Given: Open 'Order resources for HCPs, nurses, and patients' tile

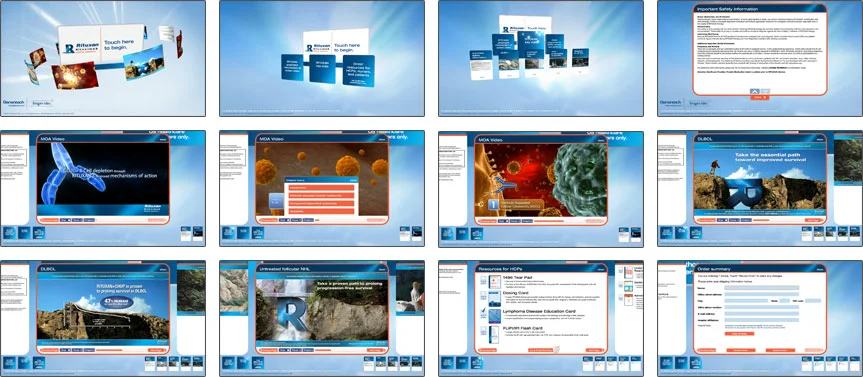Looking at the screenshot, I should (x=358, y=70).
